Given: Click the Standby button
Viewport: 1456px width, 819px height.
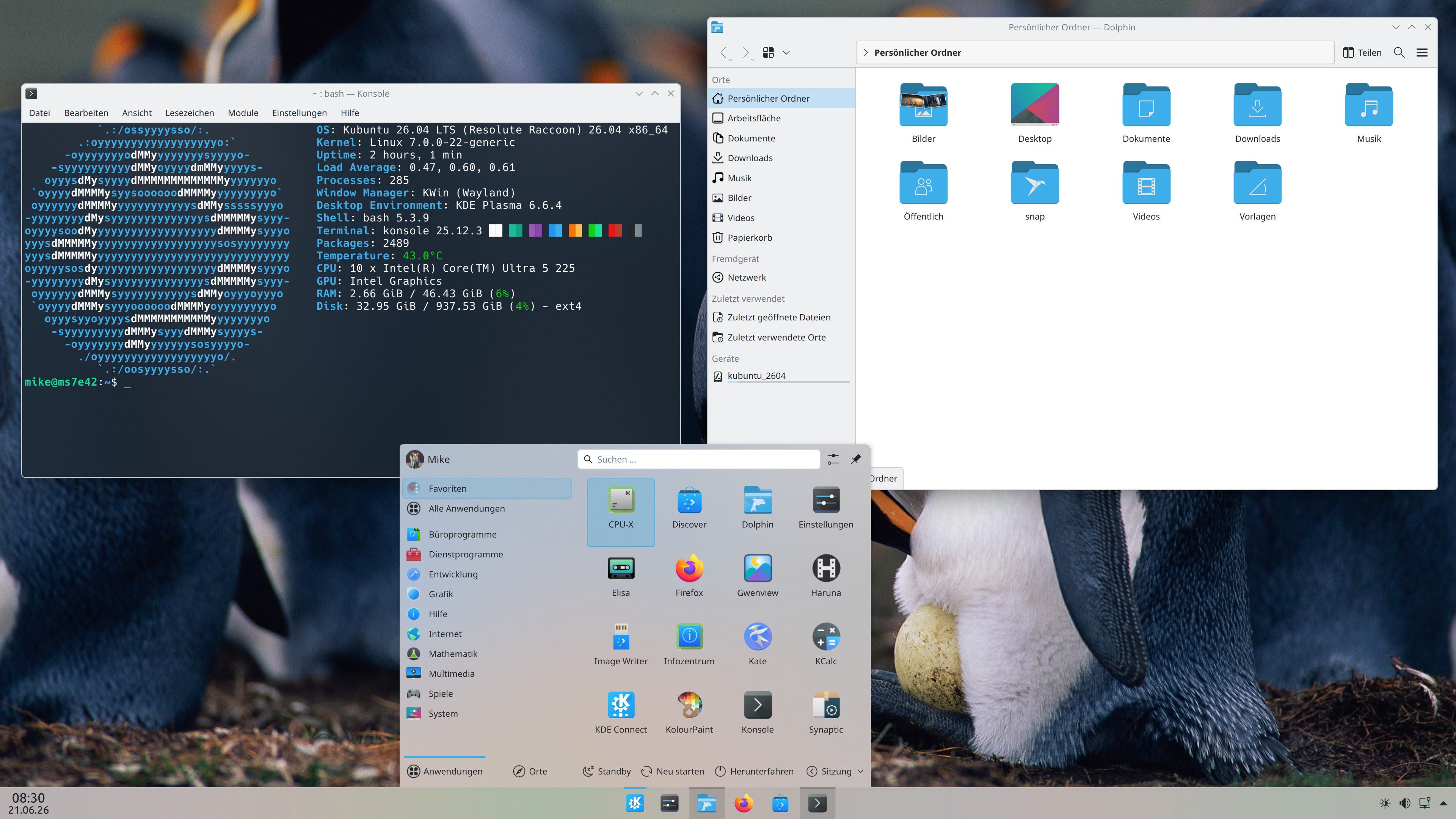Looking at the screenshot, I should point(607,771).
